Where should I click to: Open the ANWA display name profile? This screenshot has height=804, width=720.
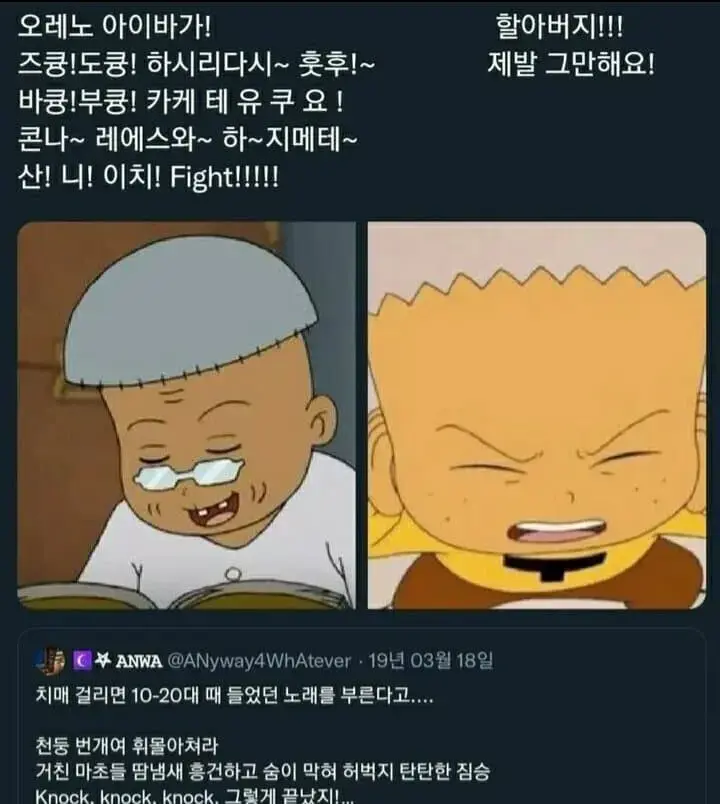point(139,660)
